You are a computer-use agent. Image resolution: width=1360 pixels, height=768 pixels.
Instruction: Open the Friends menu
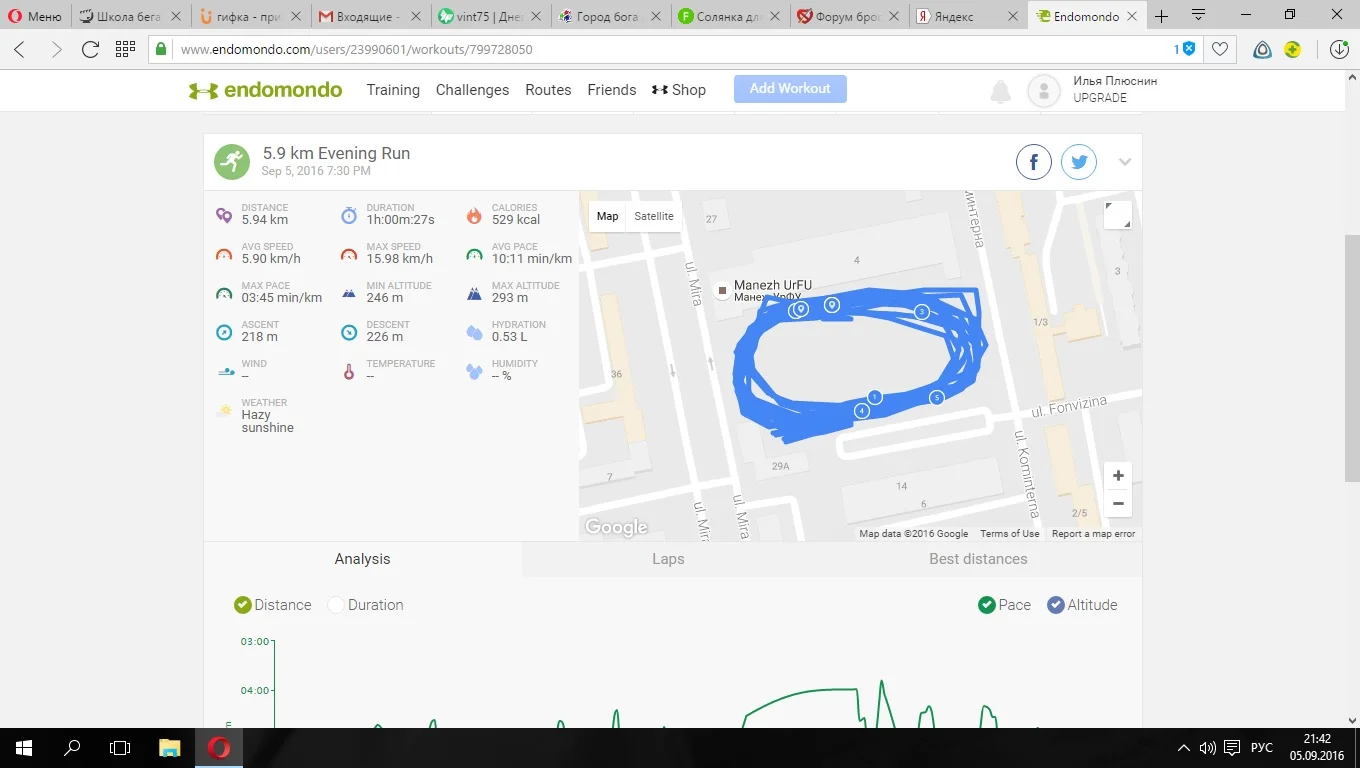(612, 90)
